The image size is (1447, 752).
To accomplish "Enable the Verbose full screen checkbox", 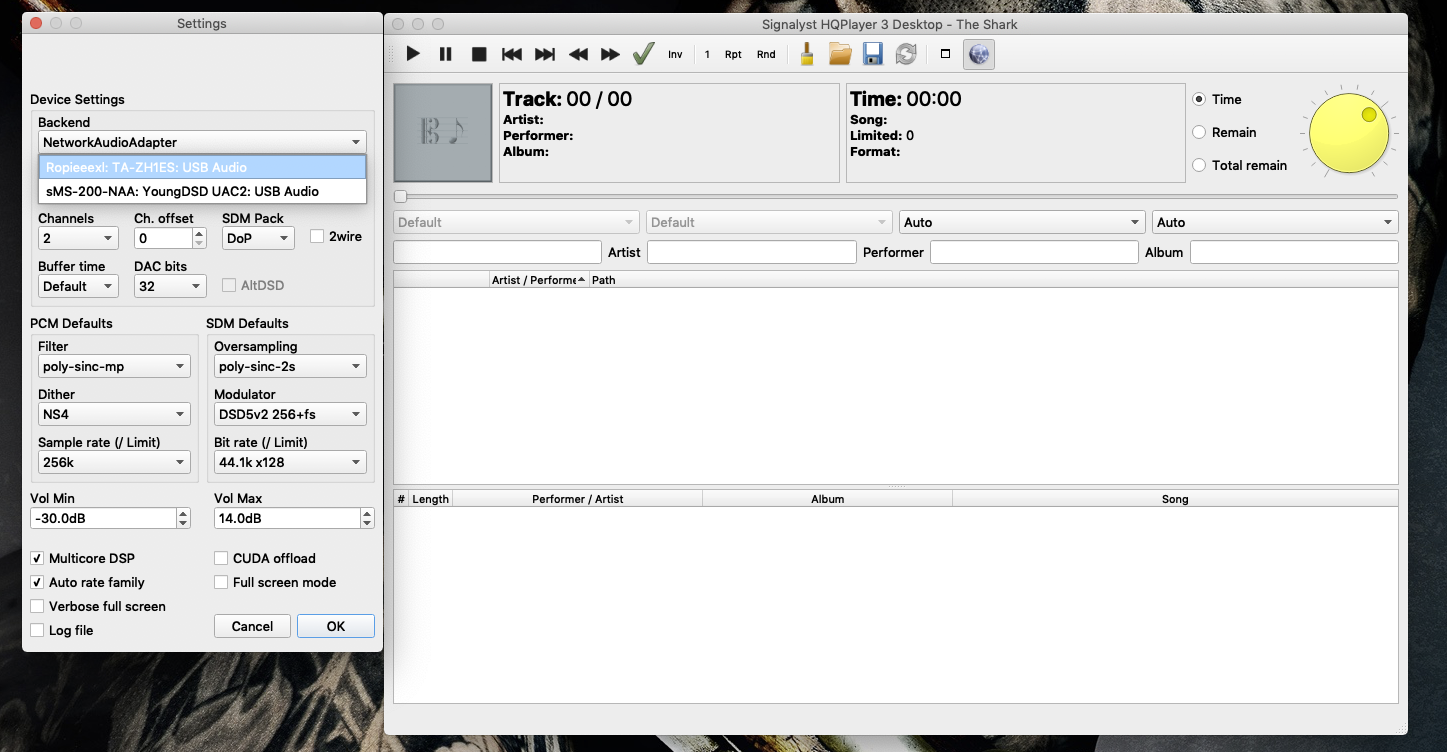I will coord(37,606).
